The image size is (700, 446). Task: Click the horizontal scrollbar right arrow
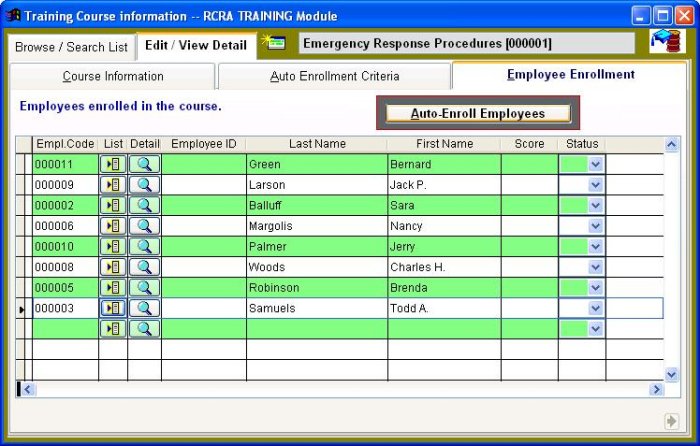click(x=657, y=389)
